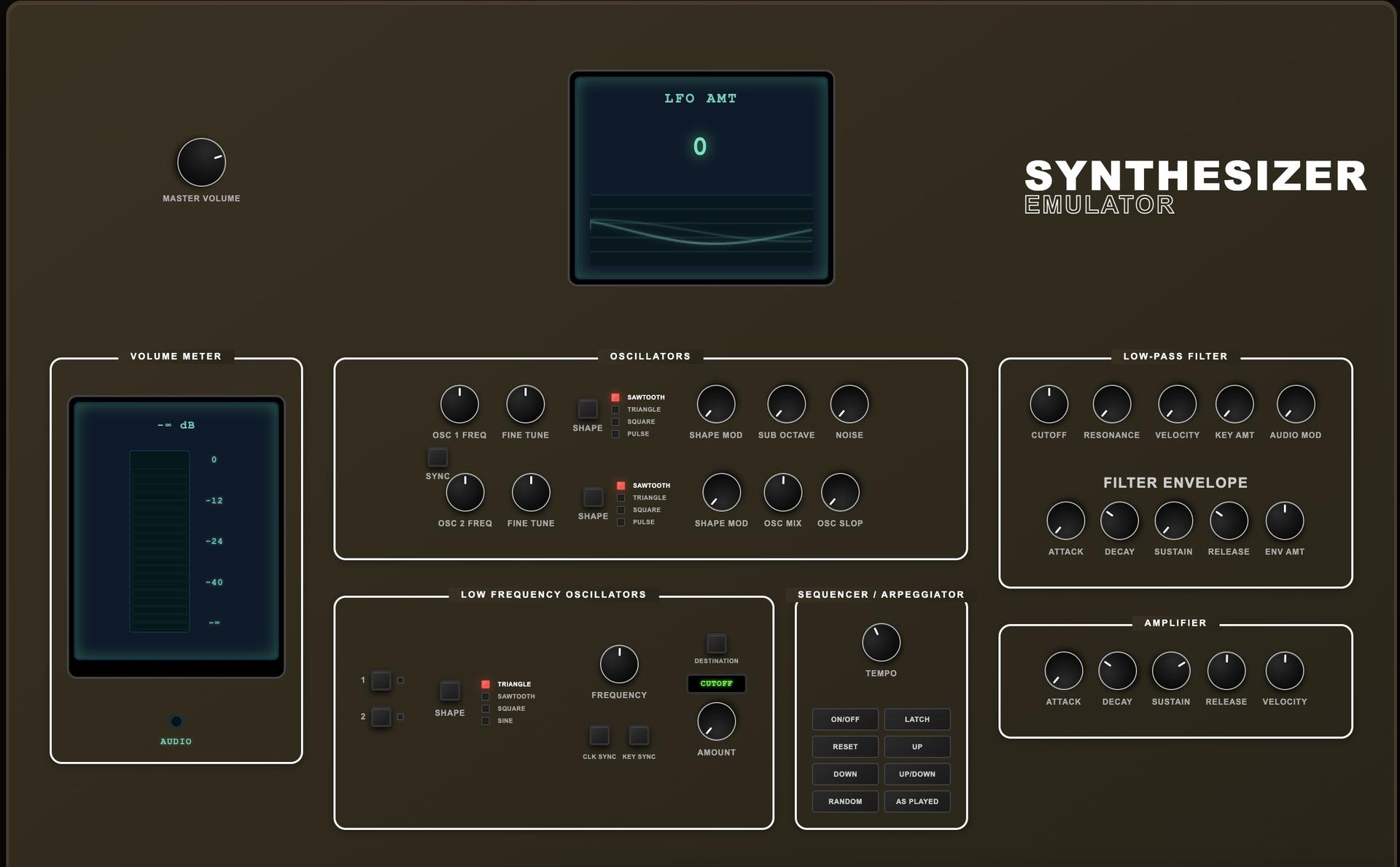Click the Key Amt knob
The width and height of the screenshot is (1400, 867).
(x=1234, y=404)
